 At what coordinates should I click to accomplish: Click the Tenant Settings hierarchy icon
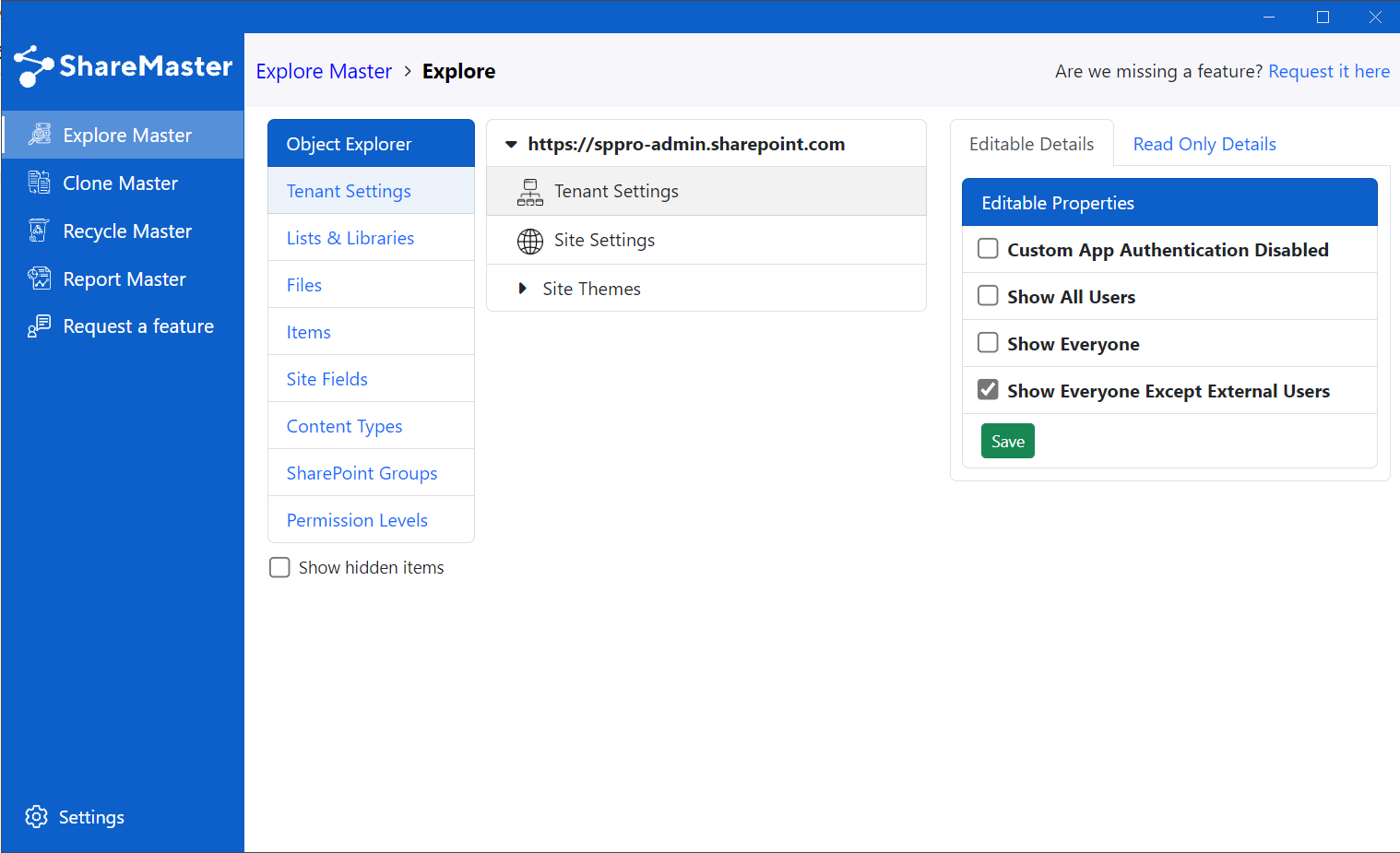point(530,192)
